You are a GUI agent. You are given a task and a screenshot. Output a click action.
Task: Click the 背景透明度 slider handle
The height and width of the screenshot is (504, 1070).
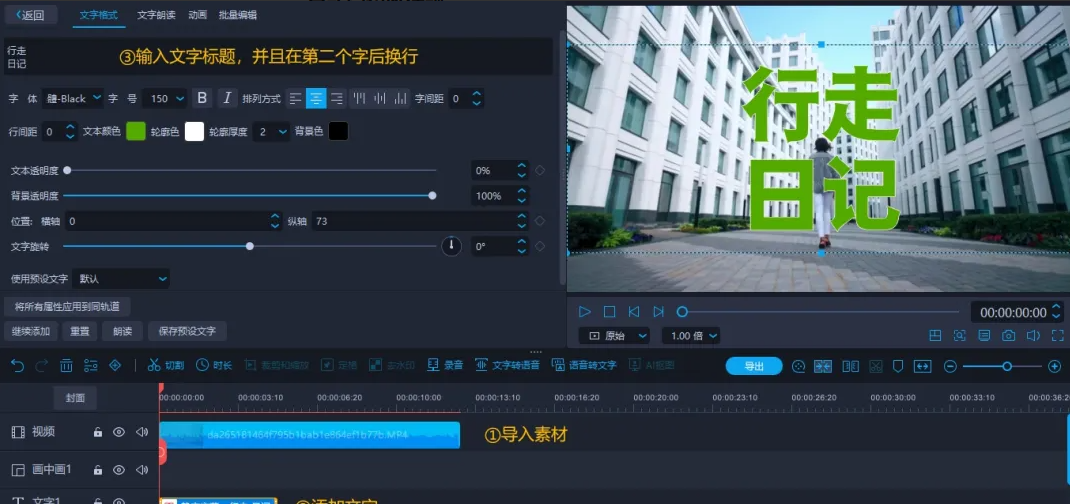pyautogui.click(x=432, y=196)
